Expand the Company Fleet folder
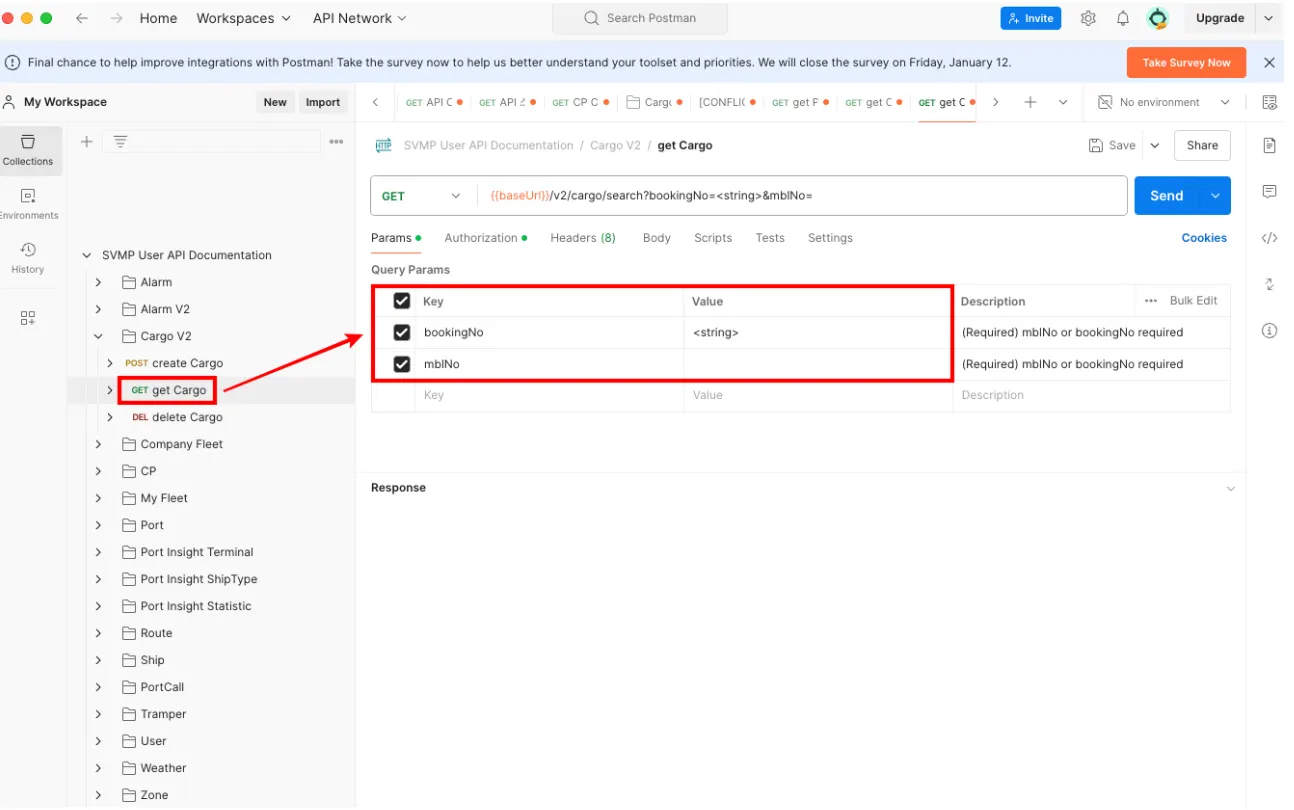Viewport: 1294px width, 810px height. click(98, 444)
